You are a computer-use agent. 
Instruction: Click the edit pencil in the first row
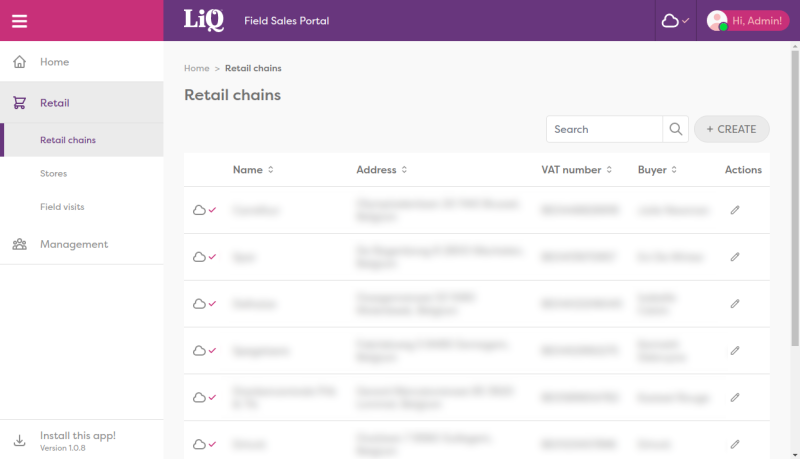tap(735, 210)
